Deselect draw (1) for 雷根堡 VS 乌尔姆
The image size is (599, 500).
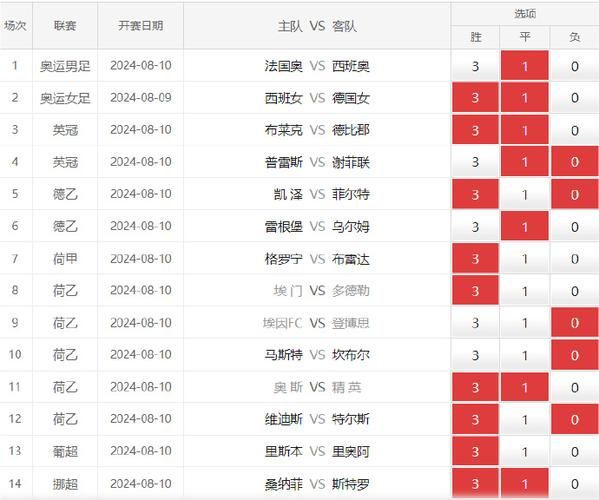[x=525, y=227]
